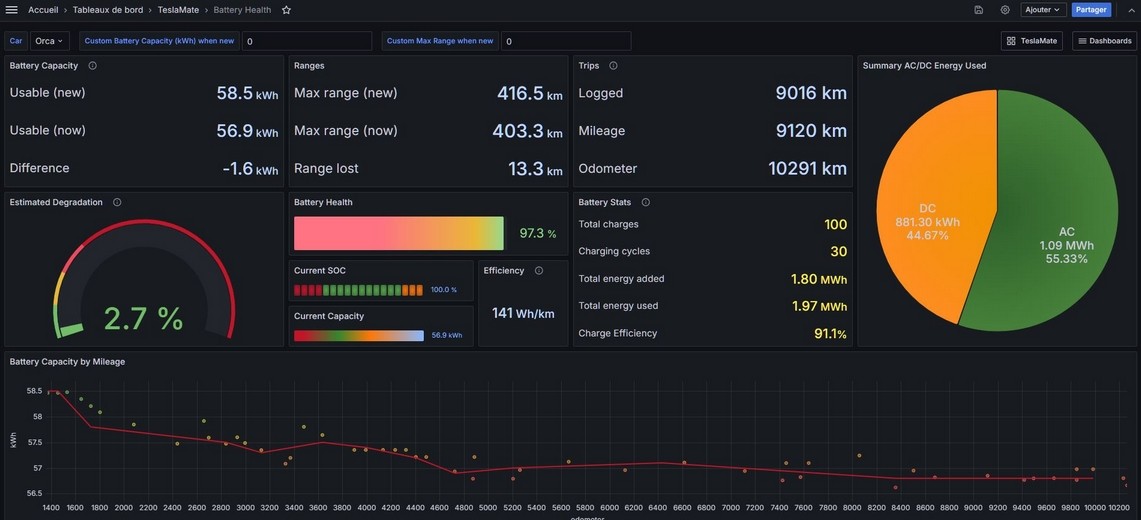Click Max range (now) 403.3 km value
Screen dimensions: 1141x520
click(528, 131)
